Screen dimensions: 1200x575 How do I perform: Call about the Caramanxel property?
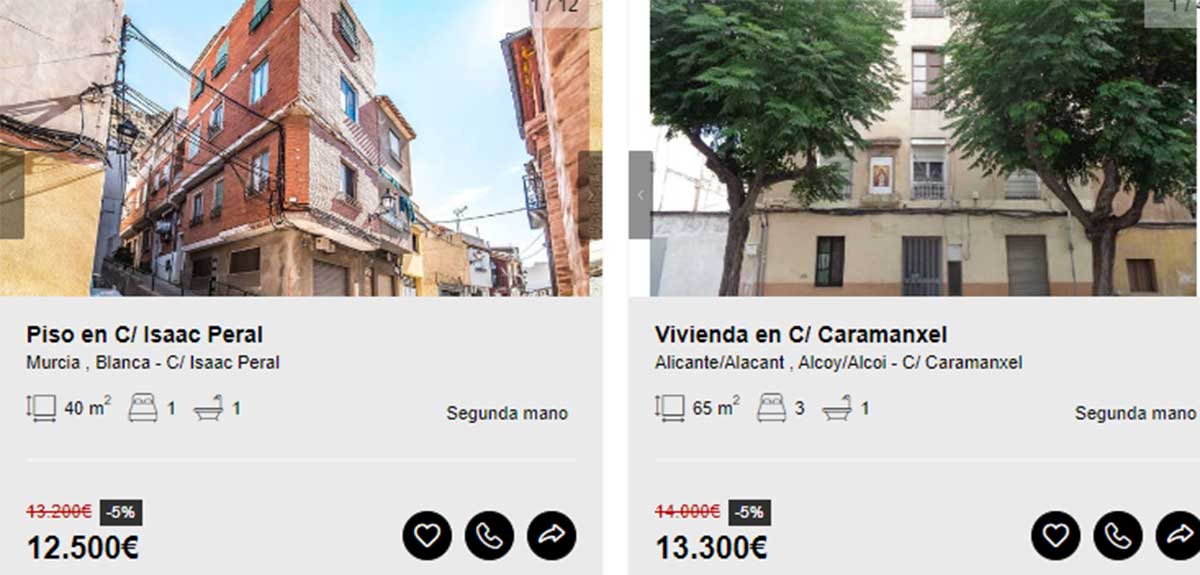(x=1118, y=536)
